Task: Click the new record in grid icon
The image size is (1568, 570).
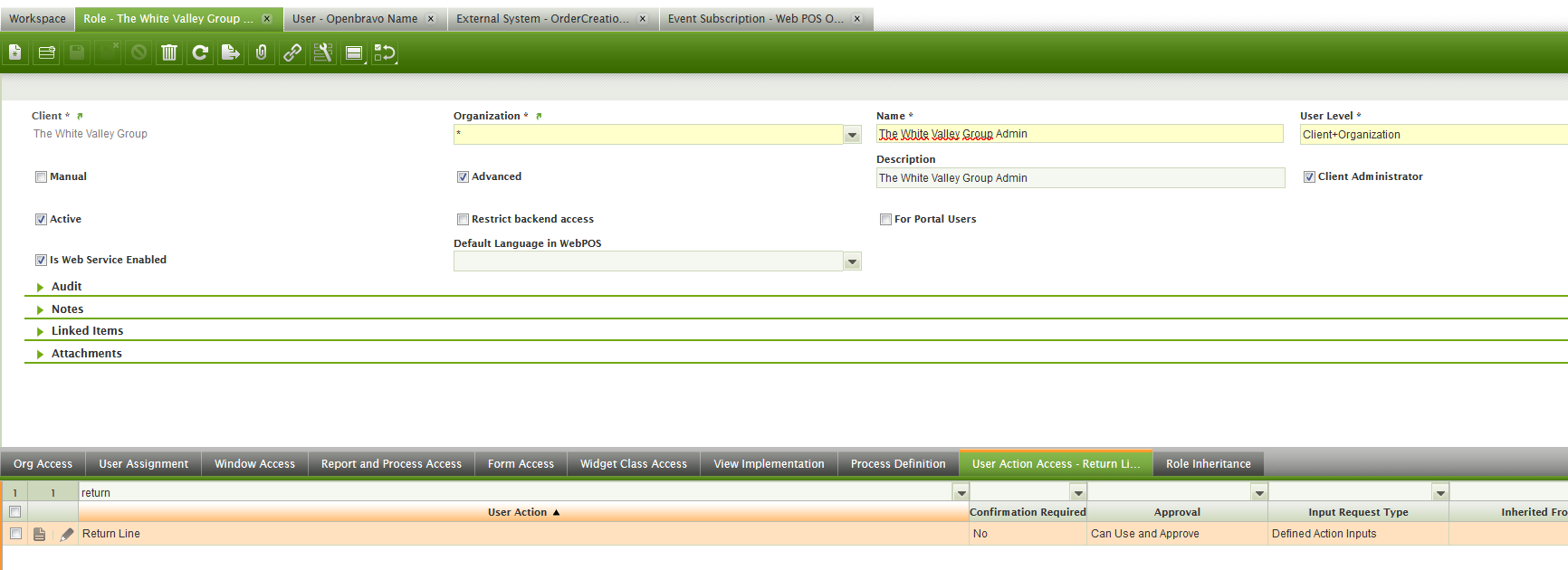Action: 46,52
